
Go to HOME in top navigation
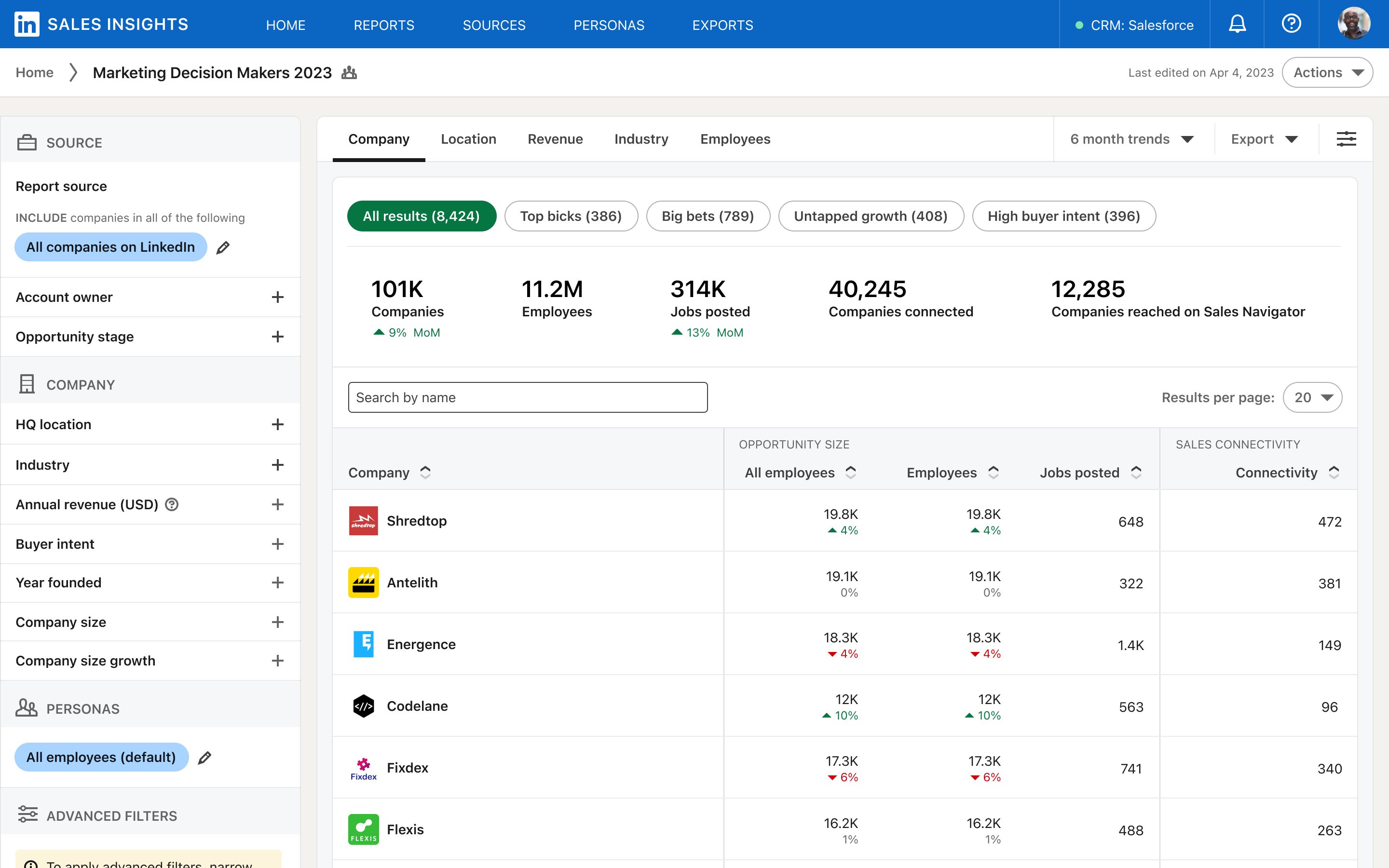(286, 25)
